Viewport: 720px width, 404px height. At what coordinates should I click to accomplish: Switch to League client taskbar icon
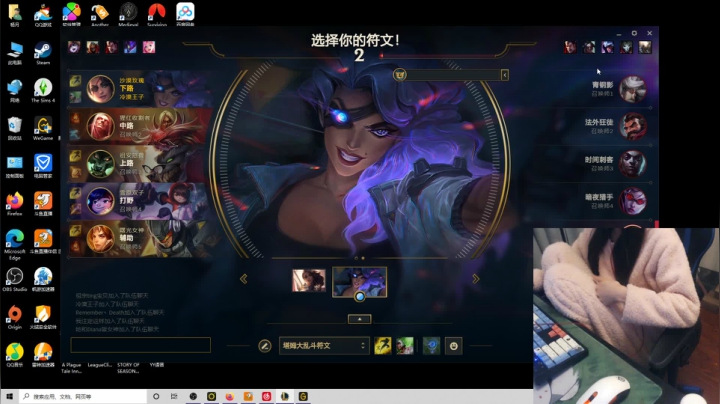click(x=285, y=396)
